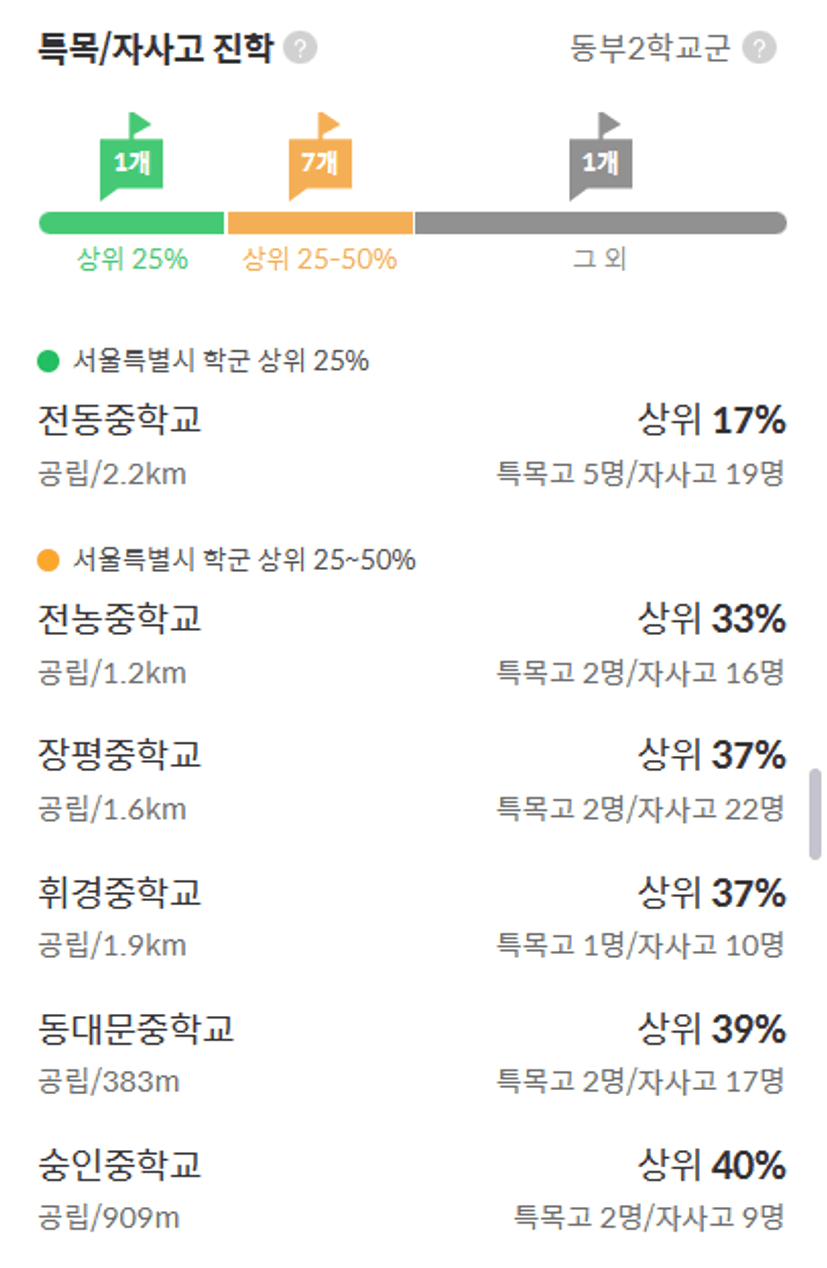Open help icon beside 특목/자사고 진학 title

(x=300, y=48)
